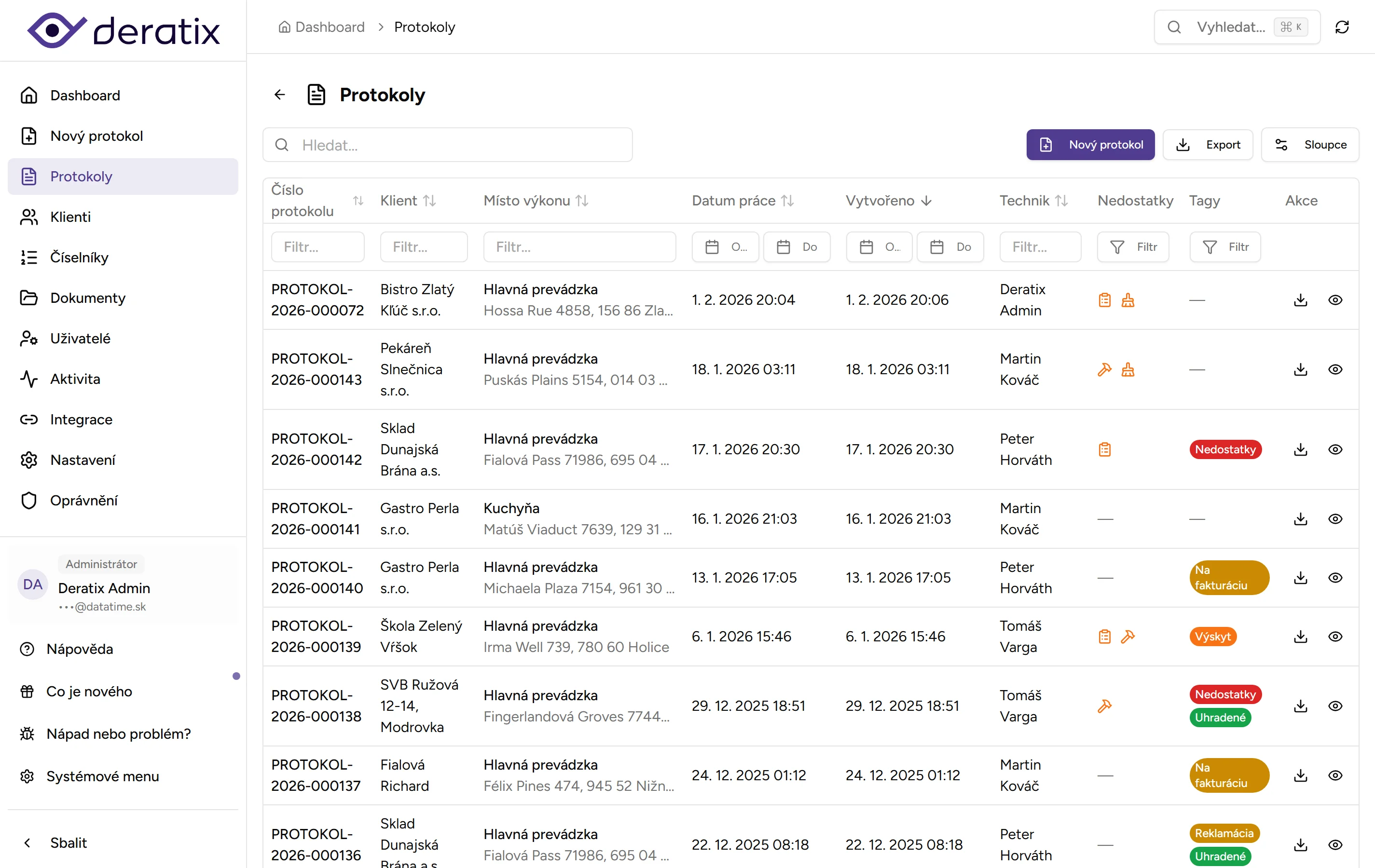Click the back arrow beside Protokoly title
Image resolution: width=1375 pixels, height=868 pixels.
[x=279, y=95]
